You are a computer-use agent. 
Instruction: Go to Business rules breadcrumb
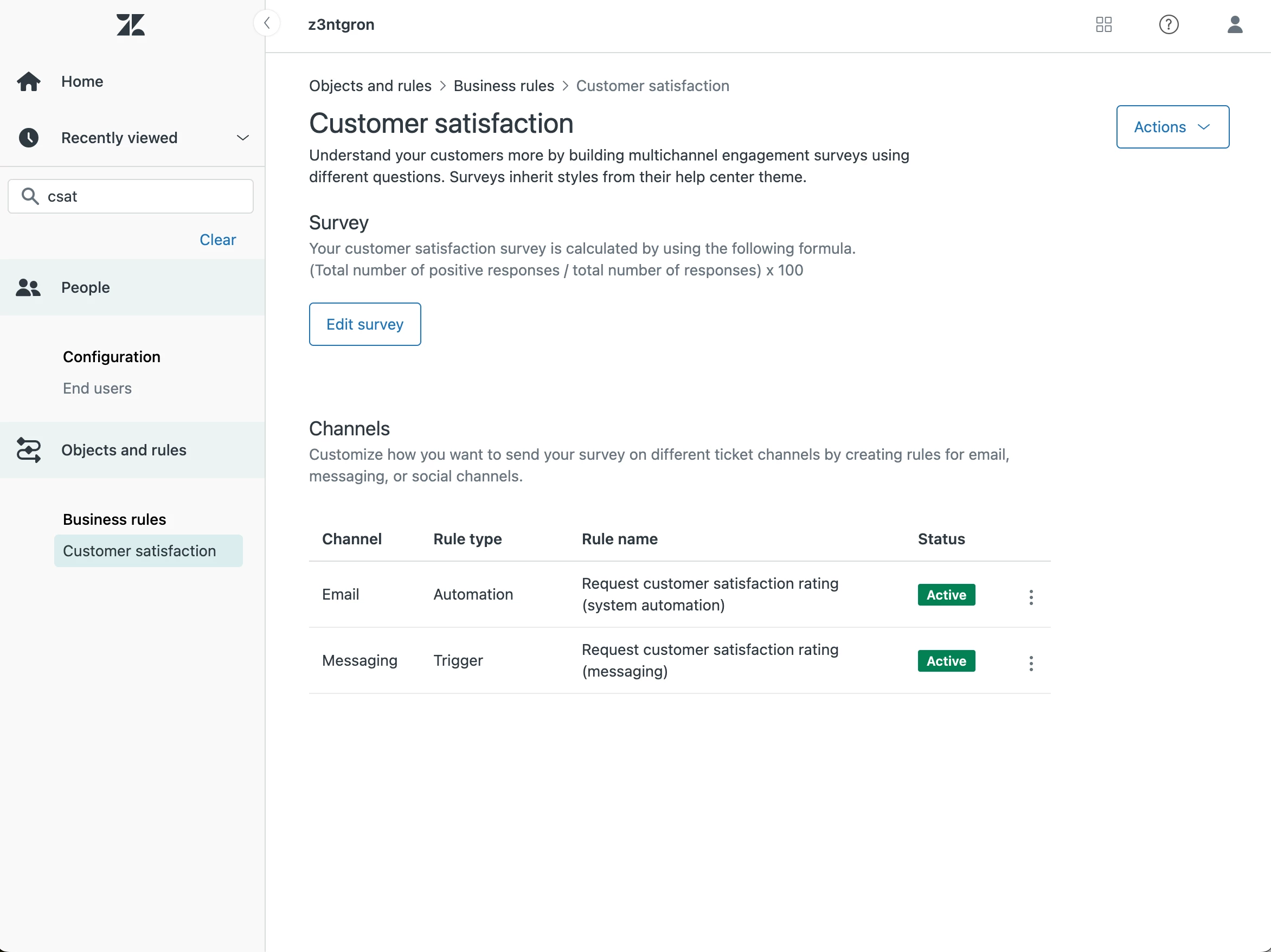click(503, 86)
